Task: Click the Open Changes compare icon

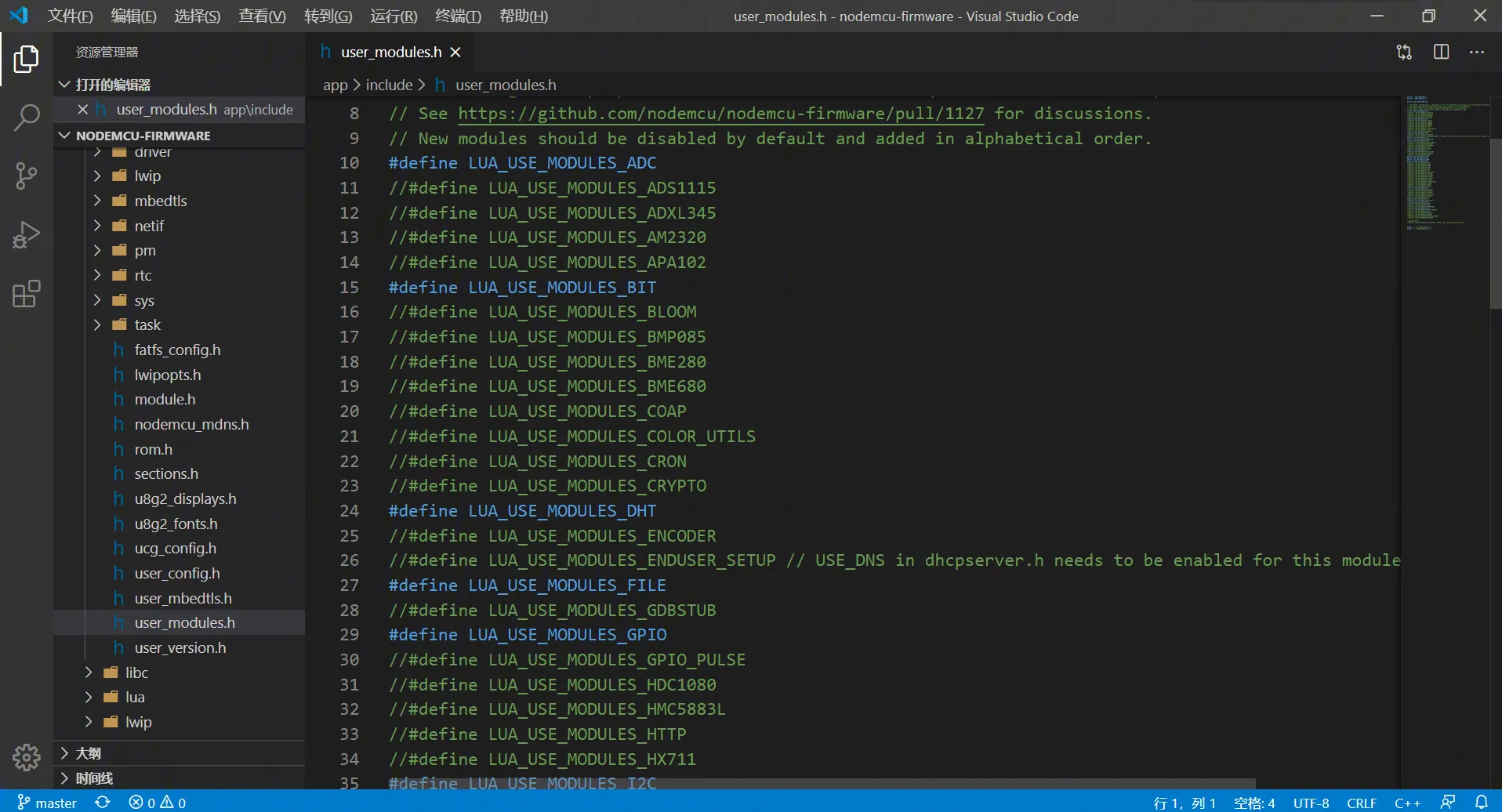Action: pyautogui.click(x=1404, y=53)
